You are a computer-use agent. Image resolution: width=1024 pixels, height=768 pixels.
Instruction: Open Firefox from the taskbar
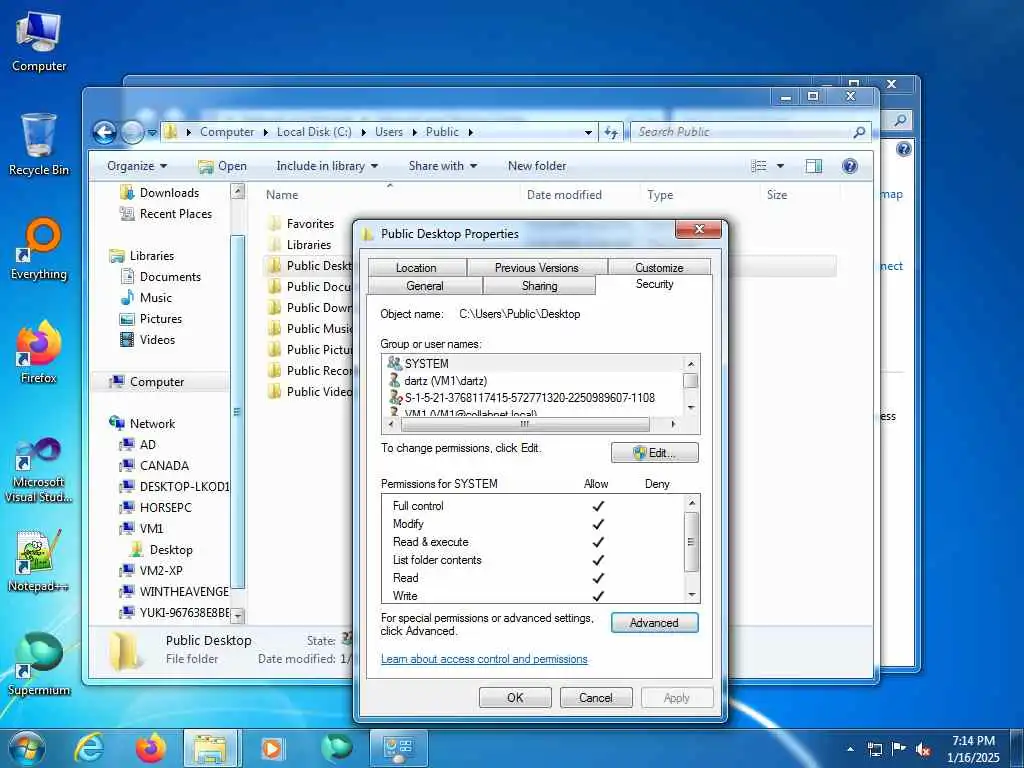coord(150,748)
